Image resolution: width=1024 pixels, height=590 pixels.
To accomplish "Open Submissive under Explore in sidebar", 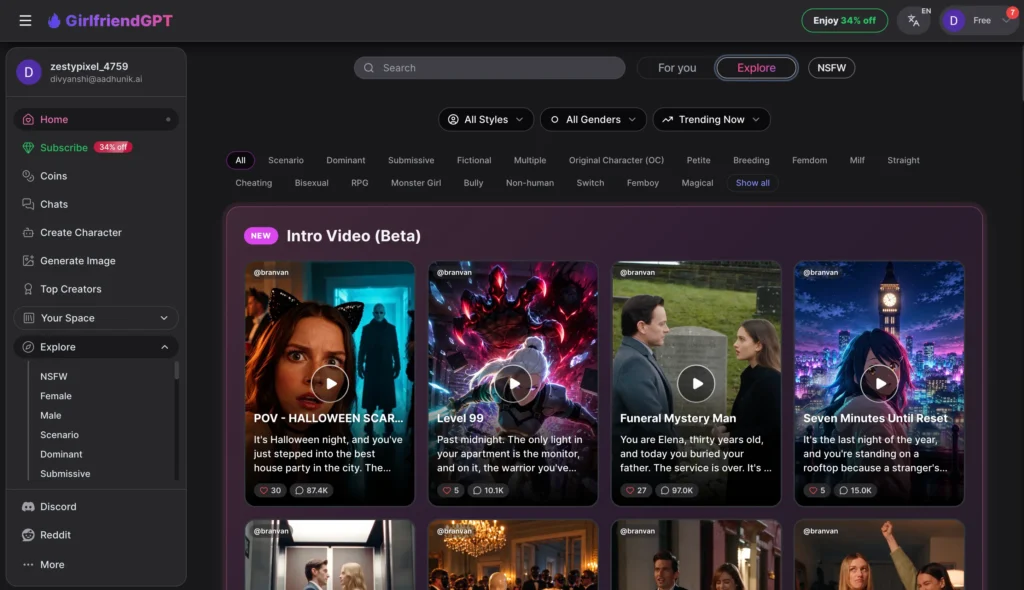I will coord(65,474).
